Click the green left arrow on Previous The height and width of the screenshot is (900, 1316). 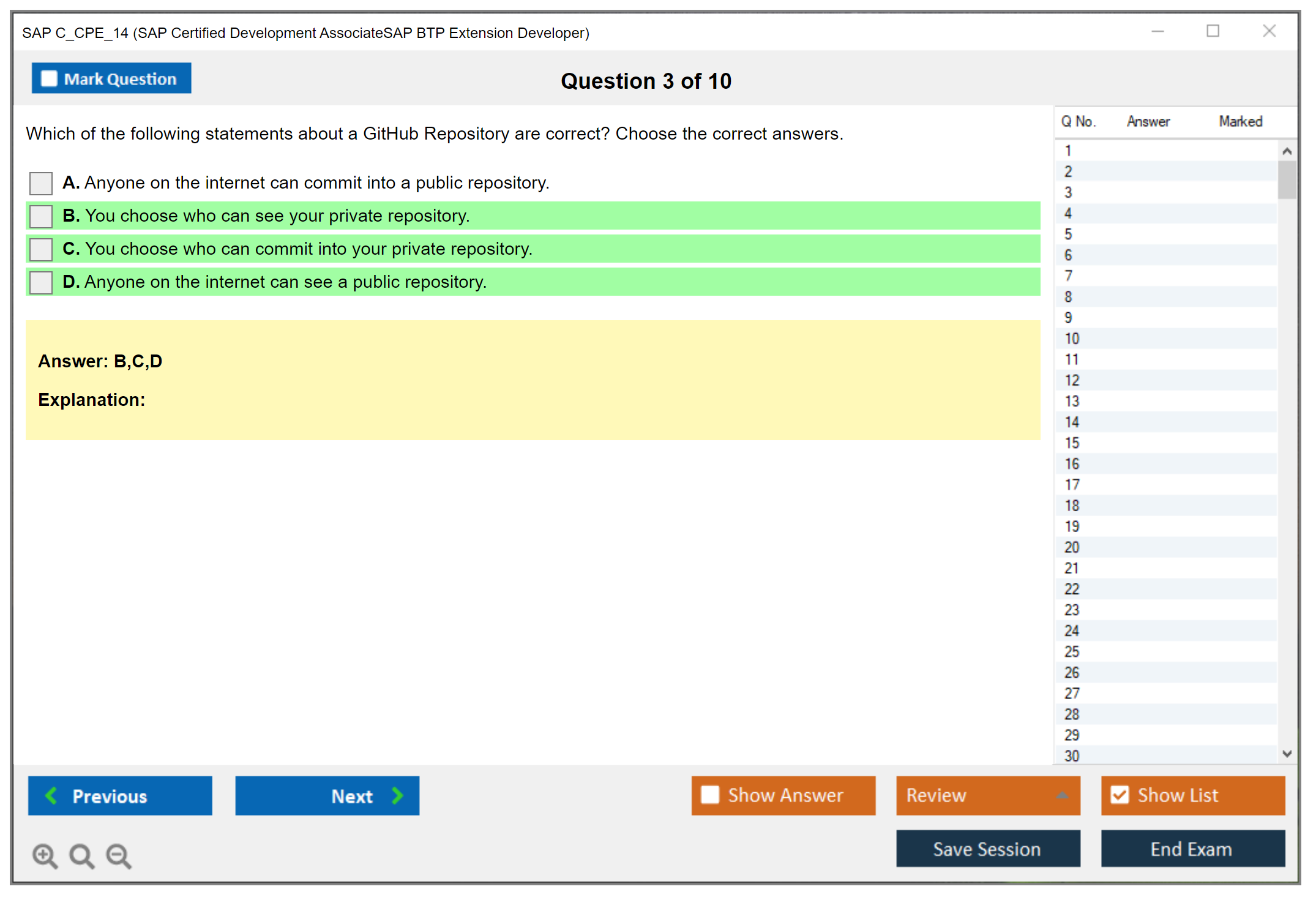[x=51, y=795]
